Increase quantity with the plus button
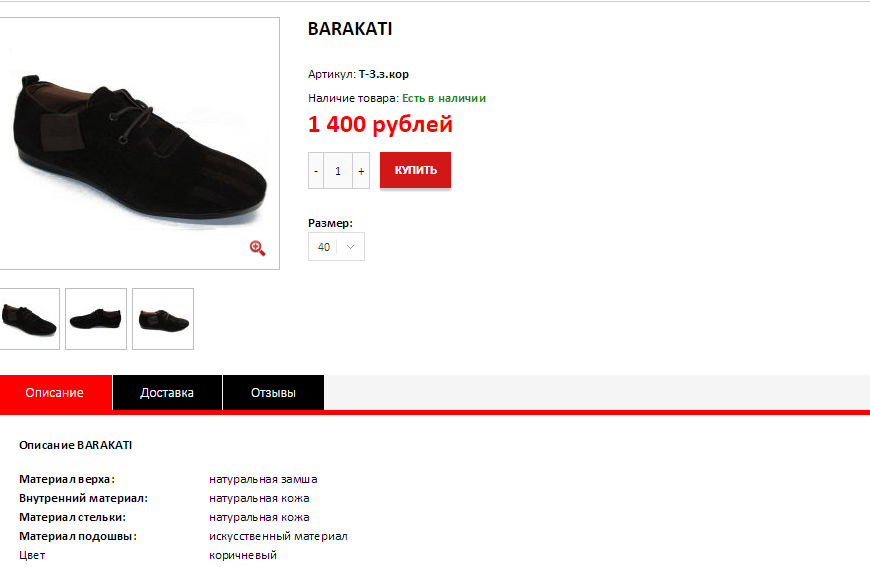The image size is (870, 567). tap(361, 171)
